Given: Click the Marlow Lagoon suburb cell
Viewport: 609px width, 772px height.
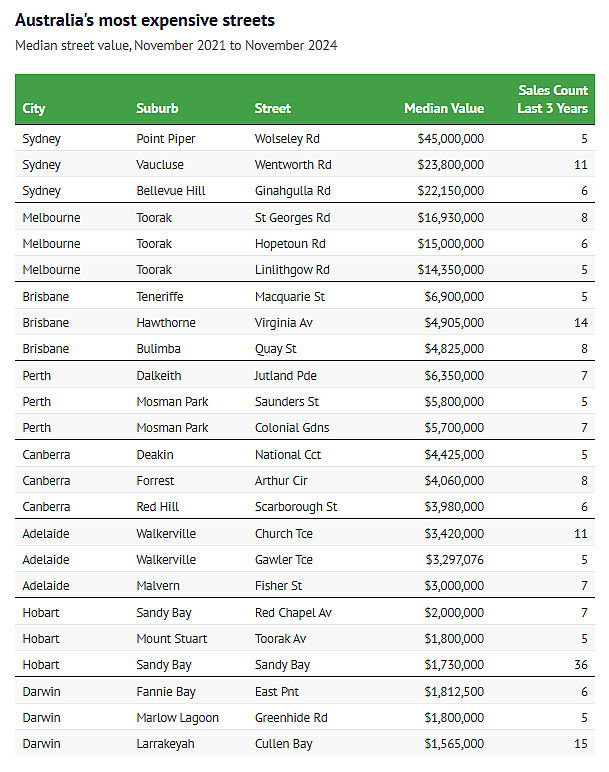Looking at the screenshot, I should [x=177, y=717].
